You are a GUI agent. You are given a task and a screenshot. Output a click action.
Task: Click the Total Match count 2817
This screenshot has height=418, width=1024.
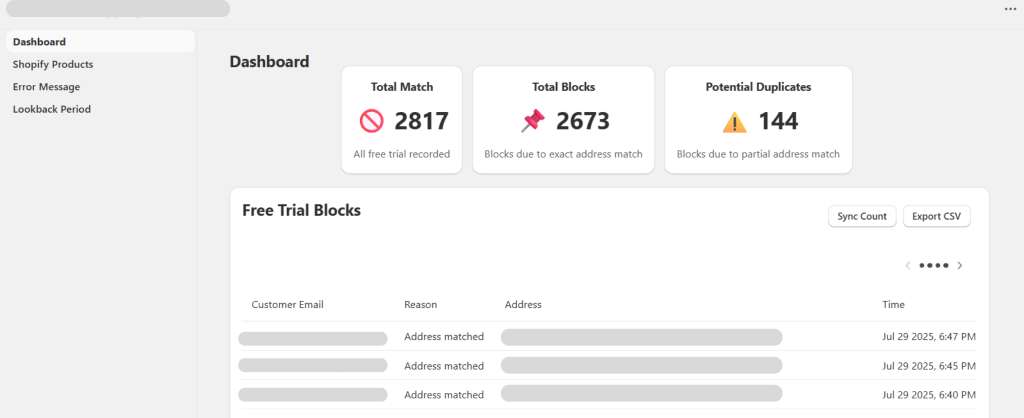(x=421, y=122)
